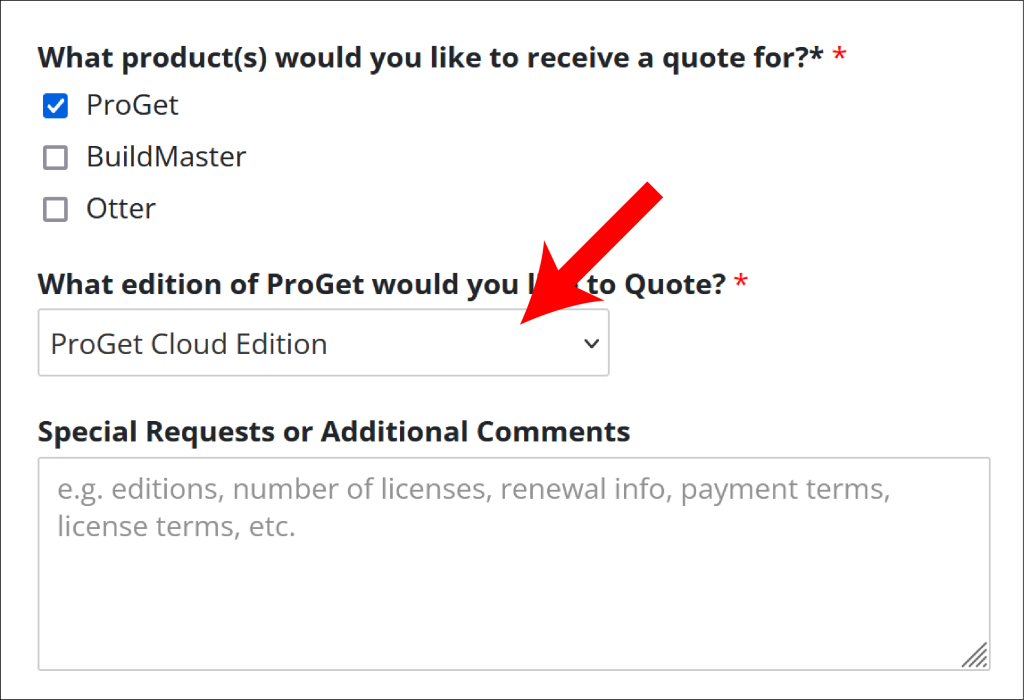The width and height of the screenshot is (1024, 700).
Task: Click the ProGet option label text
Action: [132, 105]
